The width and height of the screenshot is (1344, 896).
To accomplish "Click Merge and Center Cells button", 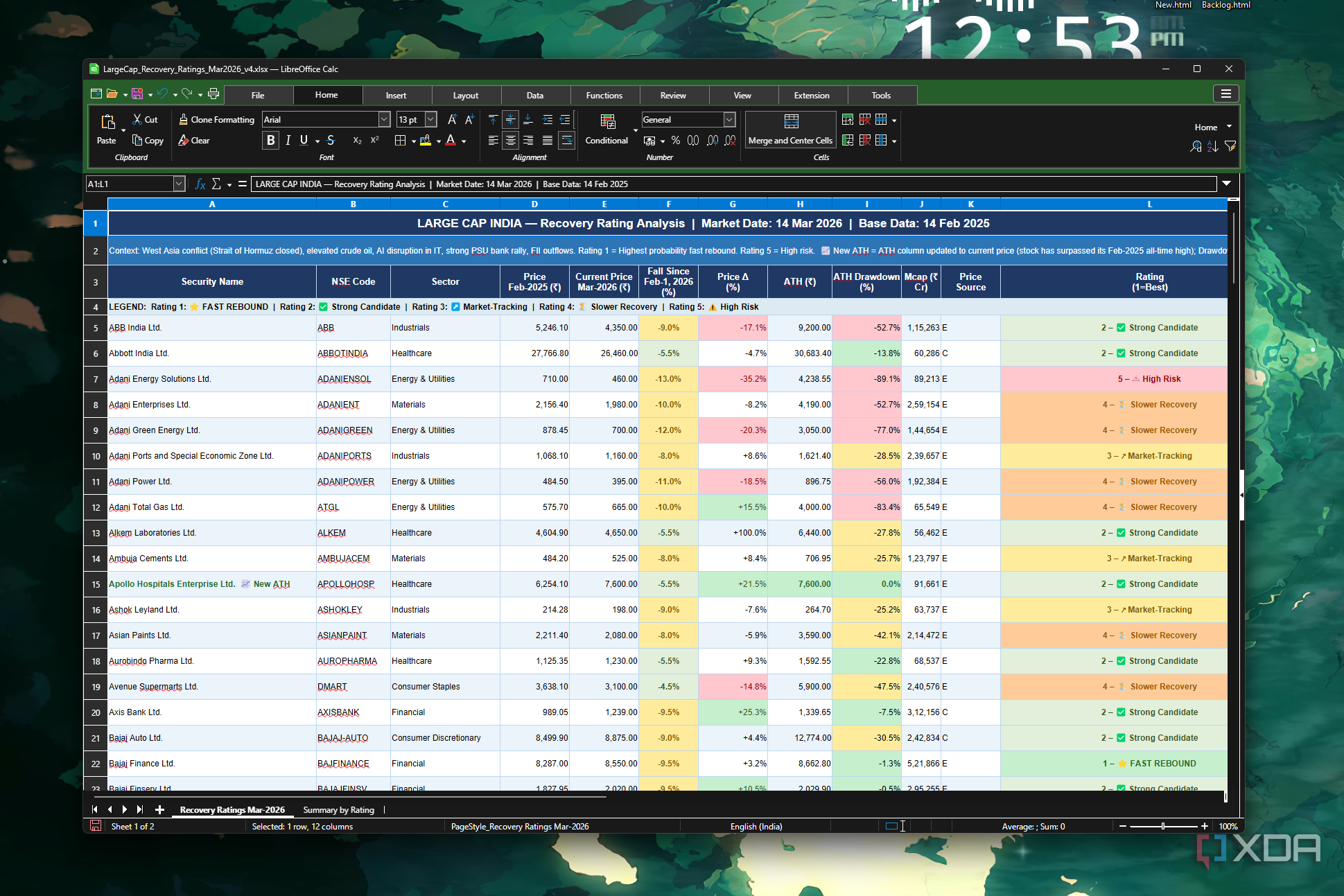I will [790, 130].
